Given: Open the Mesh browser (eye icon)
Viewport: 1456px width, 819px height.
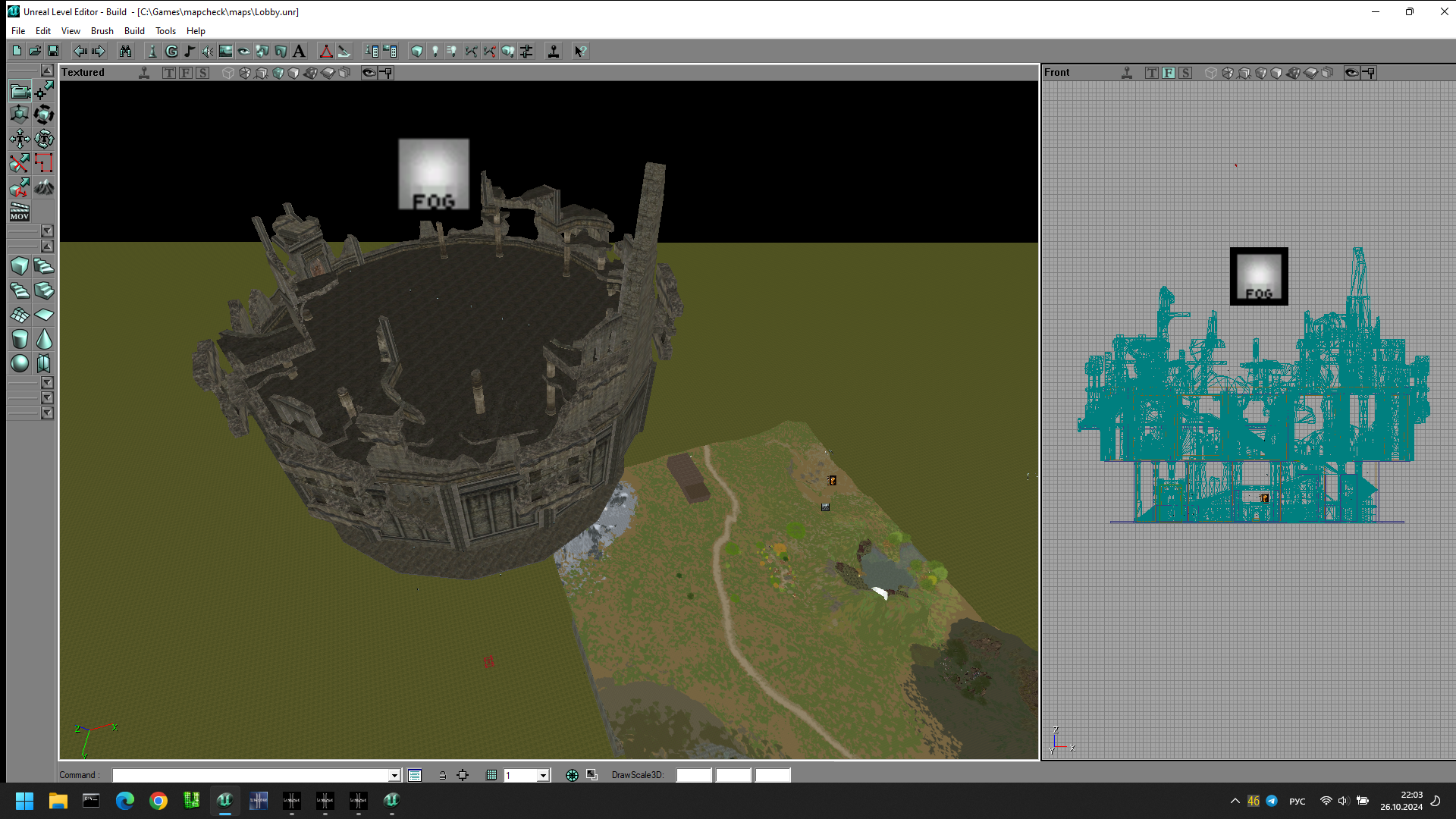Looking at the screenshot, I should [244, 51].
